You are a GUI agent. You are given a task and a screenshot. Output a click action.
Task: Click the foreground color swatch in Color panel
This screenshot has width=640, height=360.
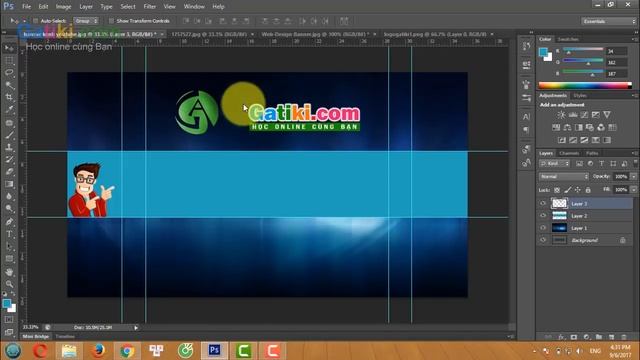[x=543, y=52]
